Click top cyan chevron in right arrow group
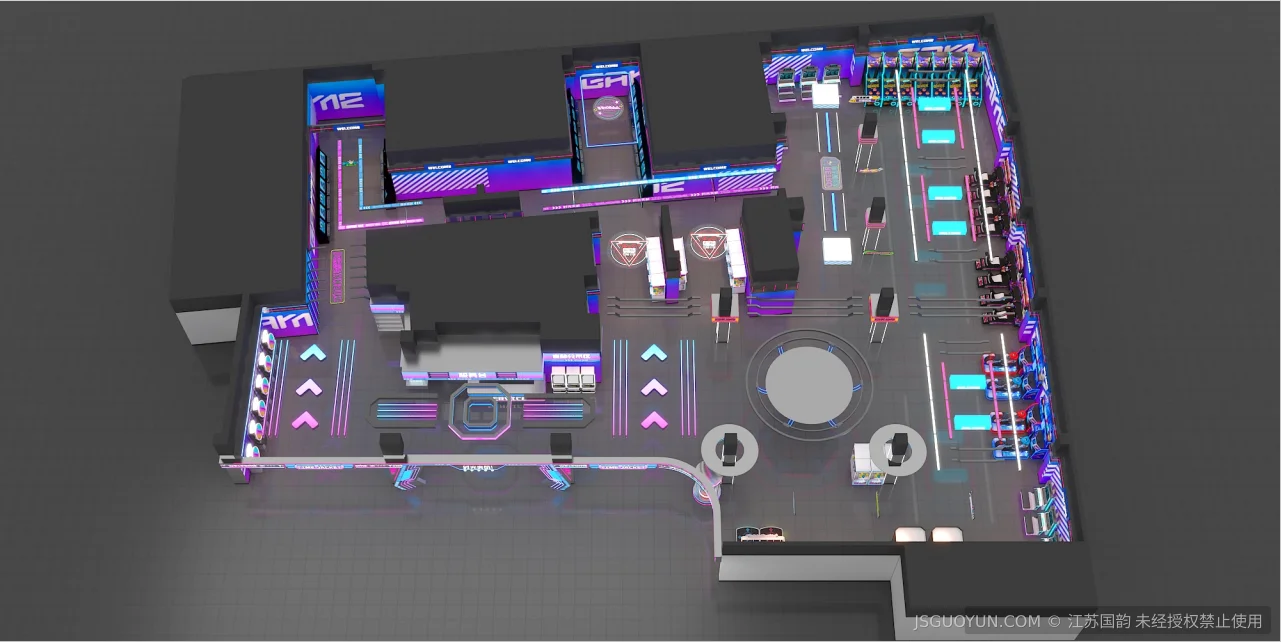 click(x=653, y=352)
